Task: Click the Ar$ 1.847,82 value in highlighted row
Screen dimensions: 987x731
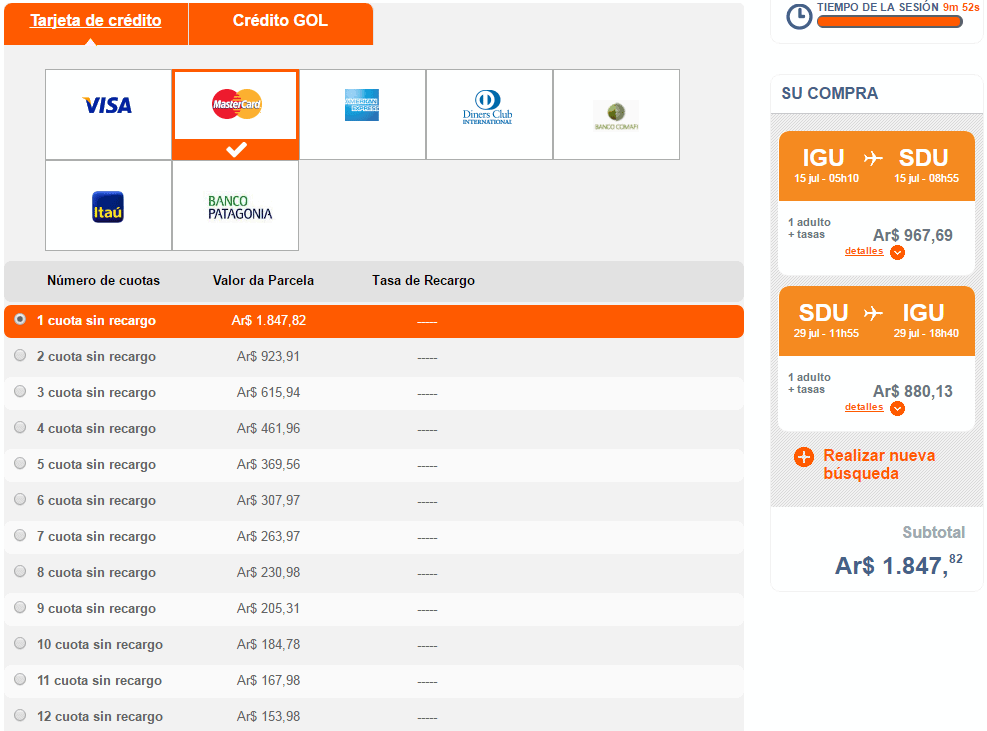Action: (269, 320)
